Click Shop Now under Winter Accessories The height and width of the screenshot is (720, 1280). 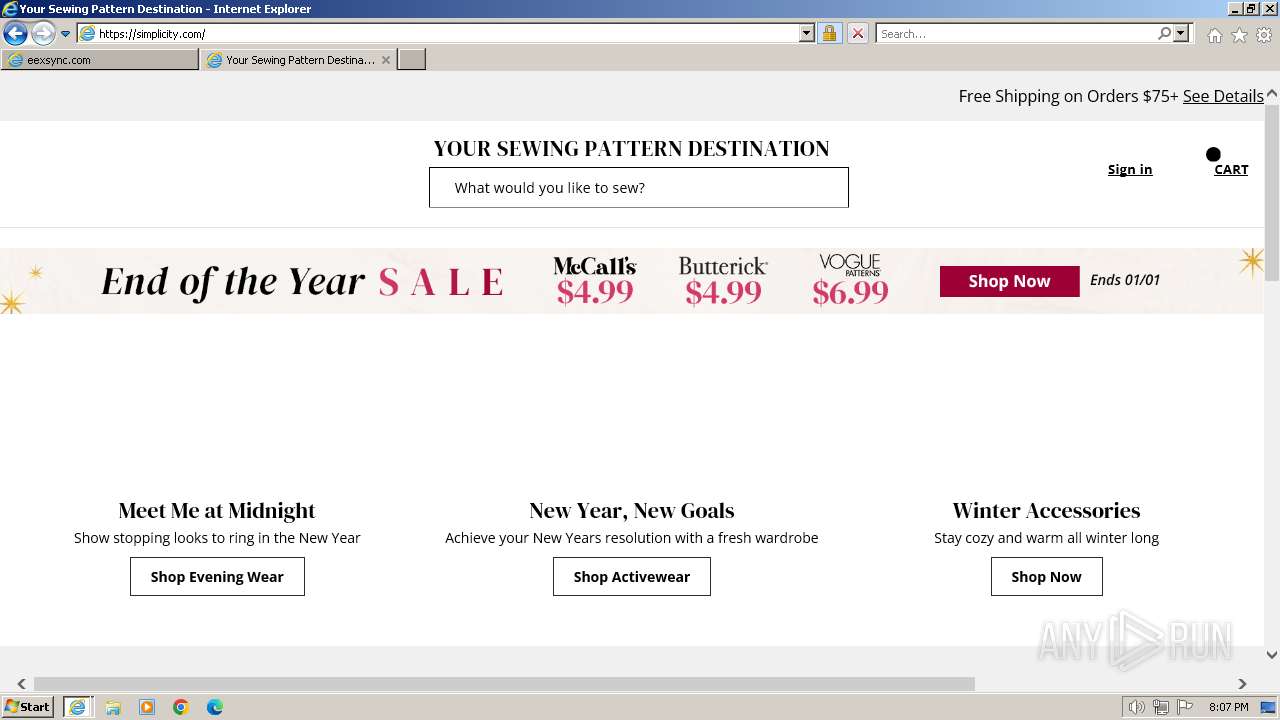click(1046, 576)
